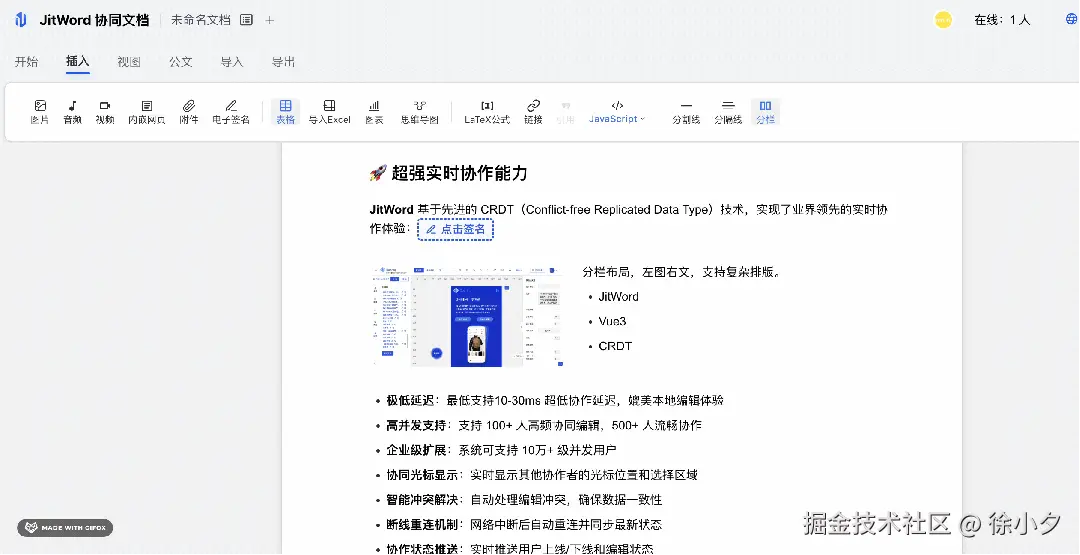Insert a quote with the 引用 tool

click(565, 112)
